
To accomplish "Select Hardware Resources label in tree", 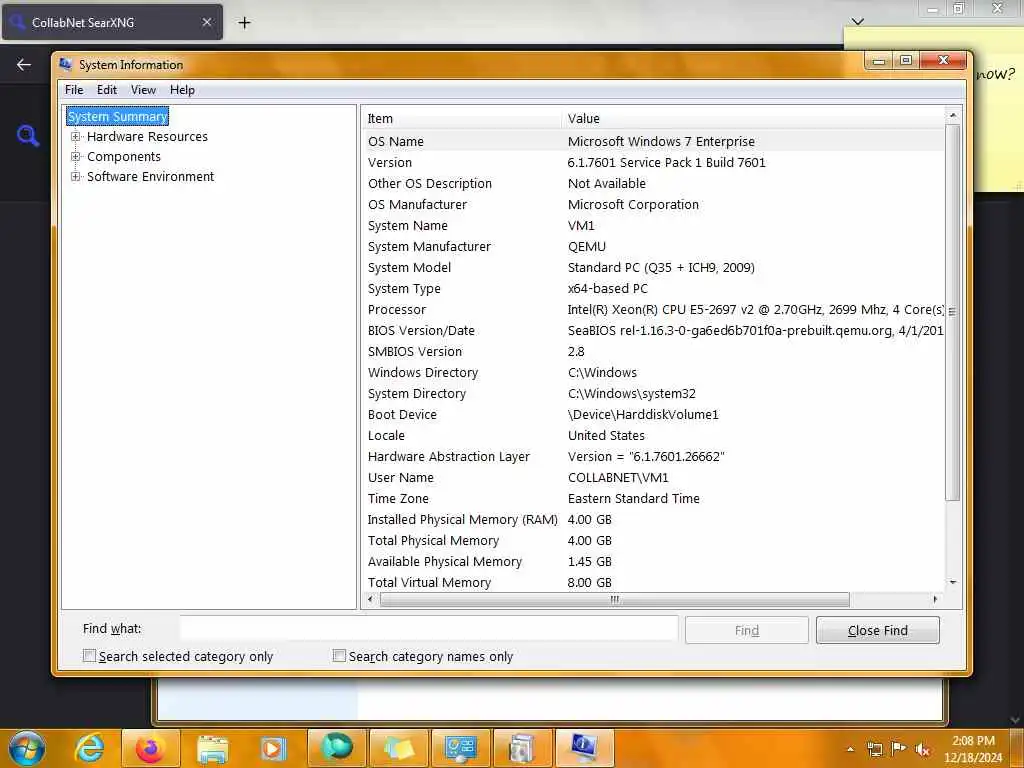I will [x=147, y=136].
